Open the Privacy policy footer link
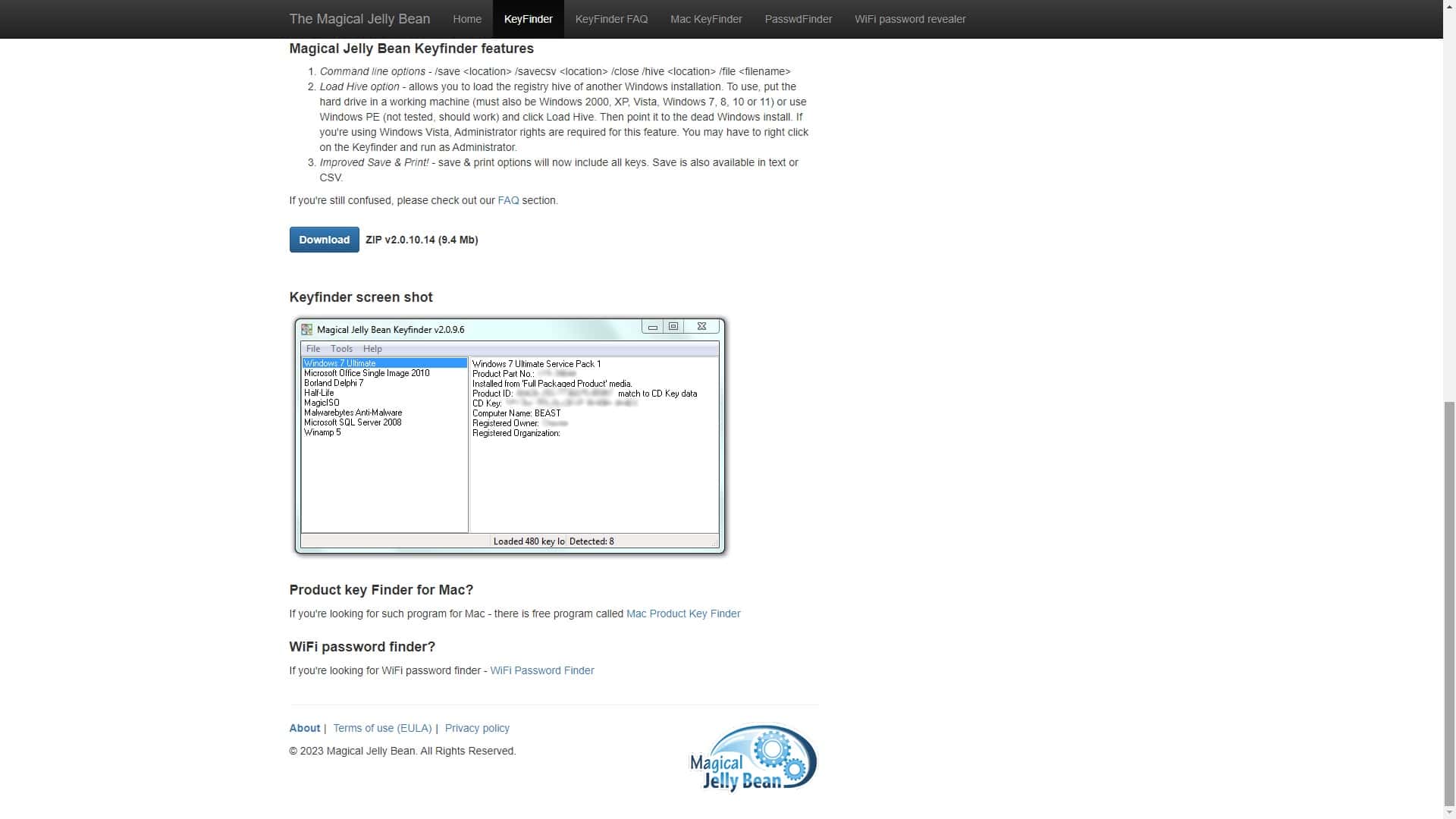This screenshot has height=819, width=1456. 477,728
